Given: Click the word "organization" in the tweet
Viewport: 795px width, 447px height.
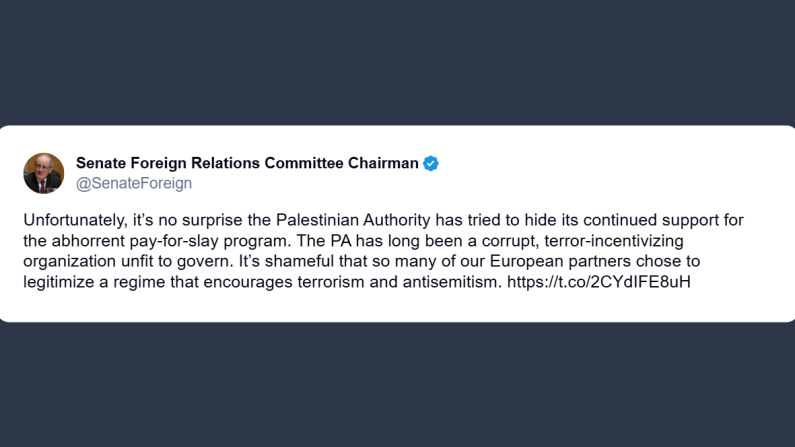Looking at the screenshot, I should (x=65, y=261).
